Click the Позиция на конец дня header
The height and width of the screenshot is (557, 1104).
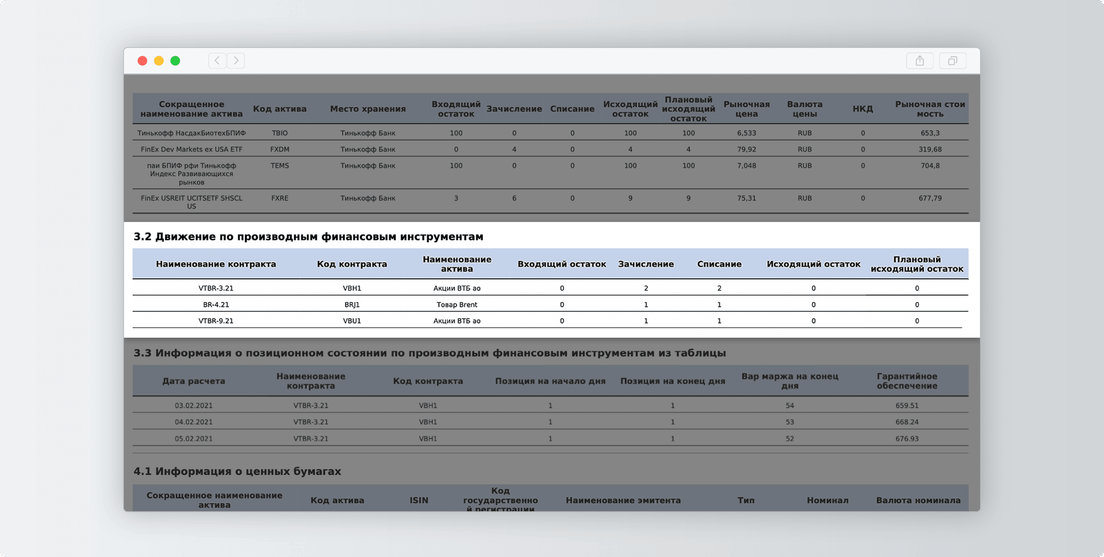(x=672, y=381)
